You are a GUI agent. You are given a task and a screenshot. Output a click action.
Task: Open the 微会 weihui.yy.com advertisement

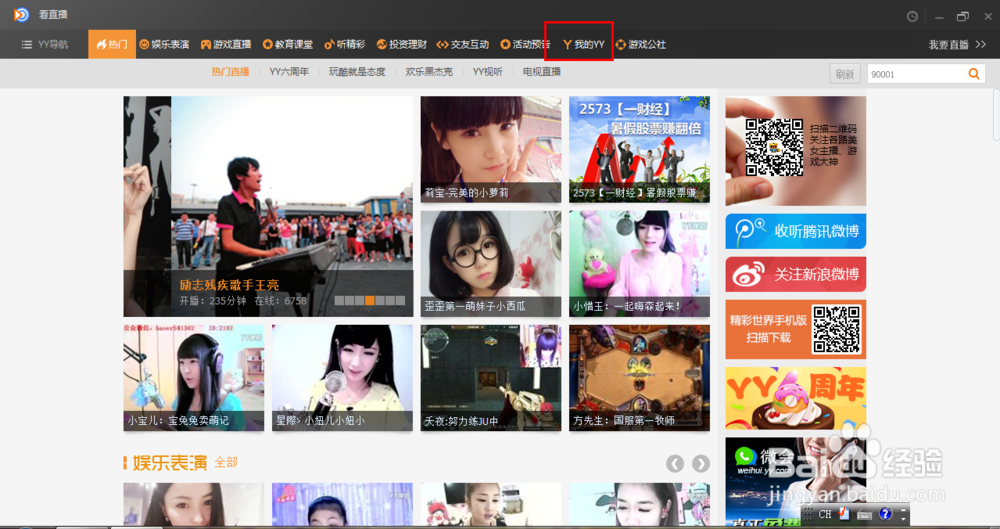tap(795, 482)
